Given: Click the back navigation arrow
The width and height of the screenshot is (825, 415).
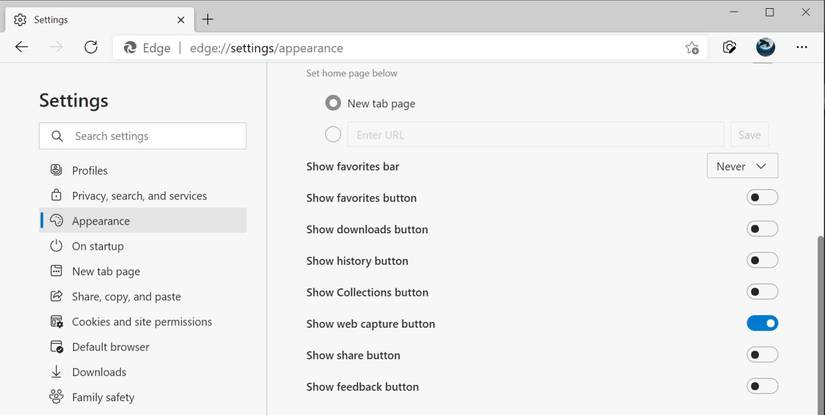Looking at the screenshot, I should coord(22,47).
